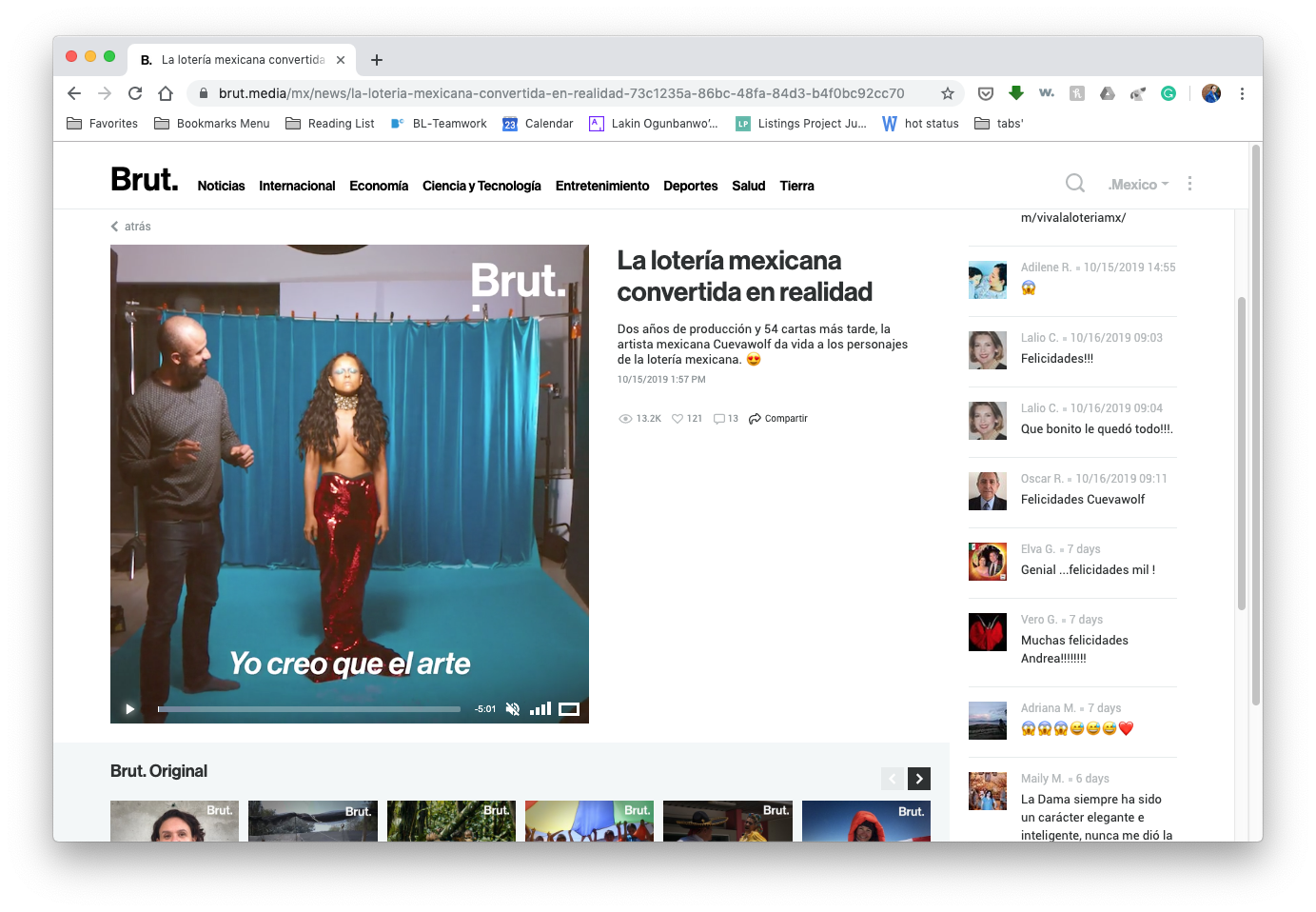Viewport: 1316px width, 912px height.
Task: Open the Salud section
Action: [x=749, y=186]
